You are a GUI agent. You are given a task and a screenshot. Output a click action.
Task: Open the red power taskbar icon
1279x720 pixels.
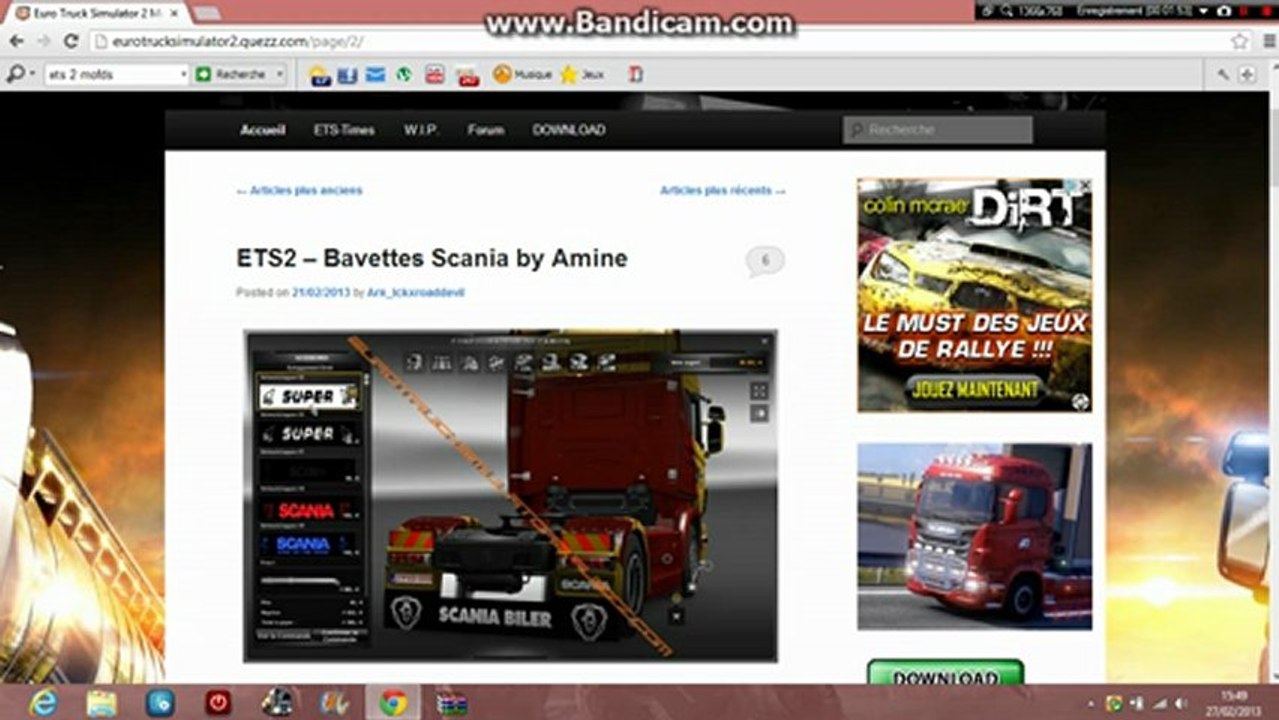tap(218, 703)
